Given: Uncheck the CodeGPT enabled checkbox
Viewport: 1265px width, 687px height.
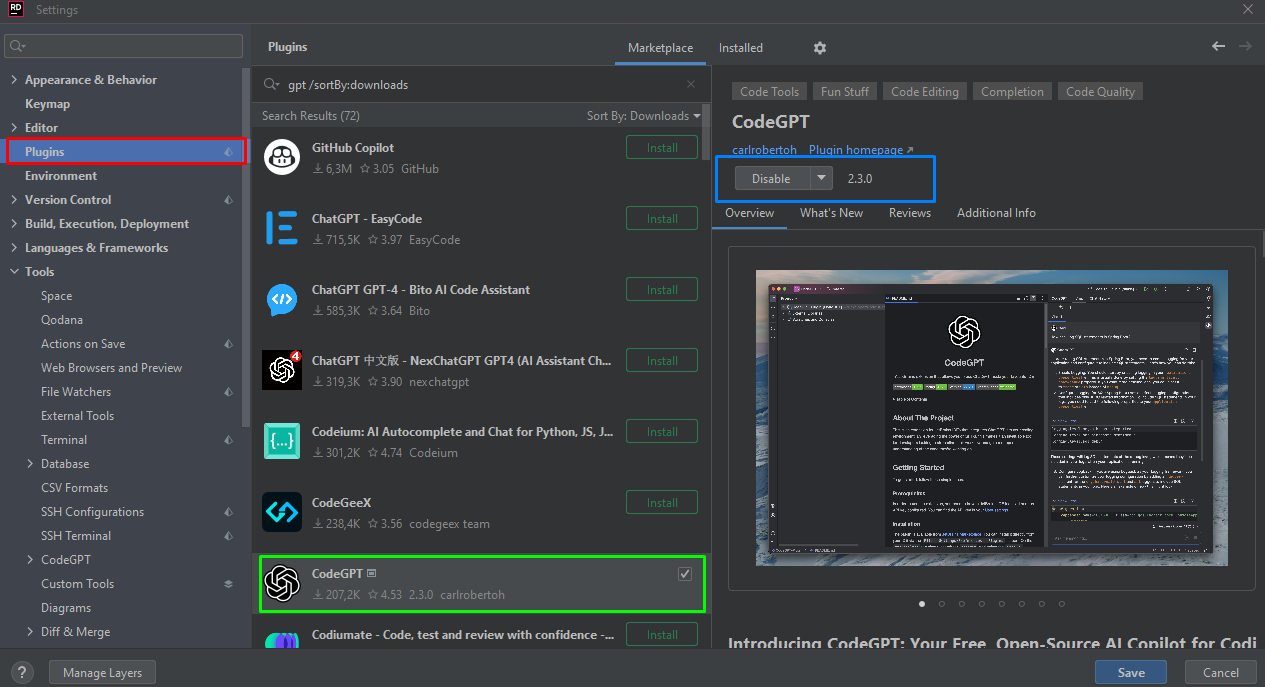Looking at the screenshot, I should click(x=685, y=573).
